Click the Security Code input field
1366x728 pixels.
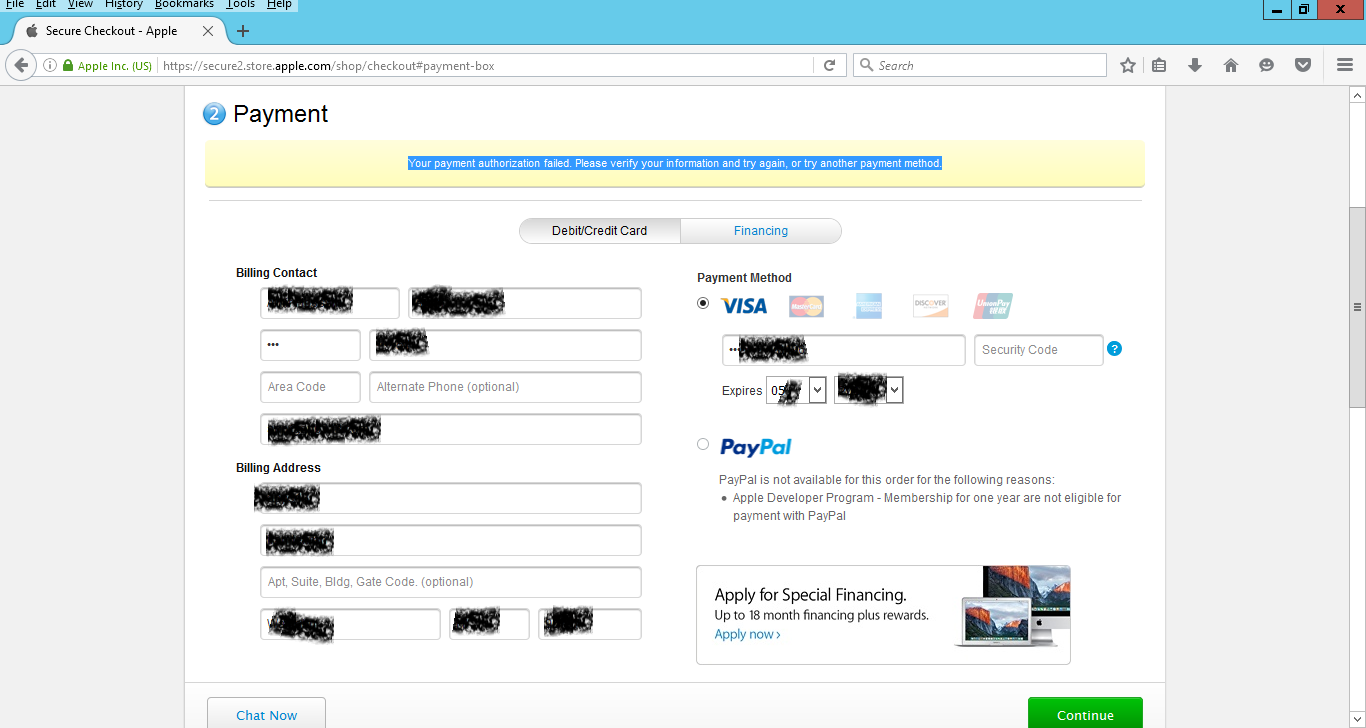[1039, 350]
